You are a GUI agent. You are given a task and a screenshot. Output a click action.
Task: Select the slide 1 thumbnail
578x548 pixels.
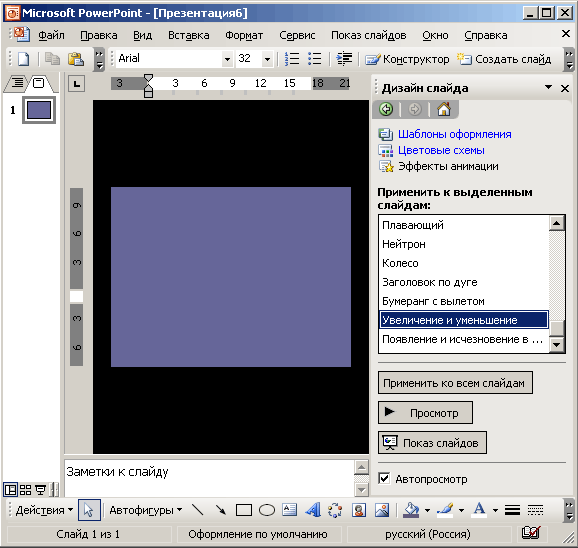(39, 110)
